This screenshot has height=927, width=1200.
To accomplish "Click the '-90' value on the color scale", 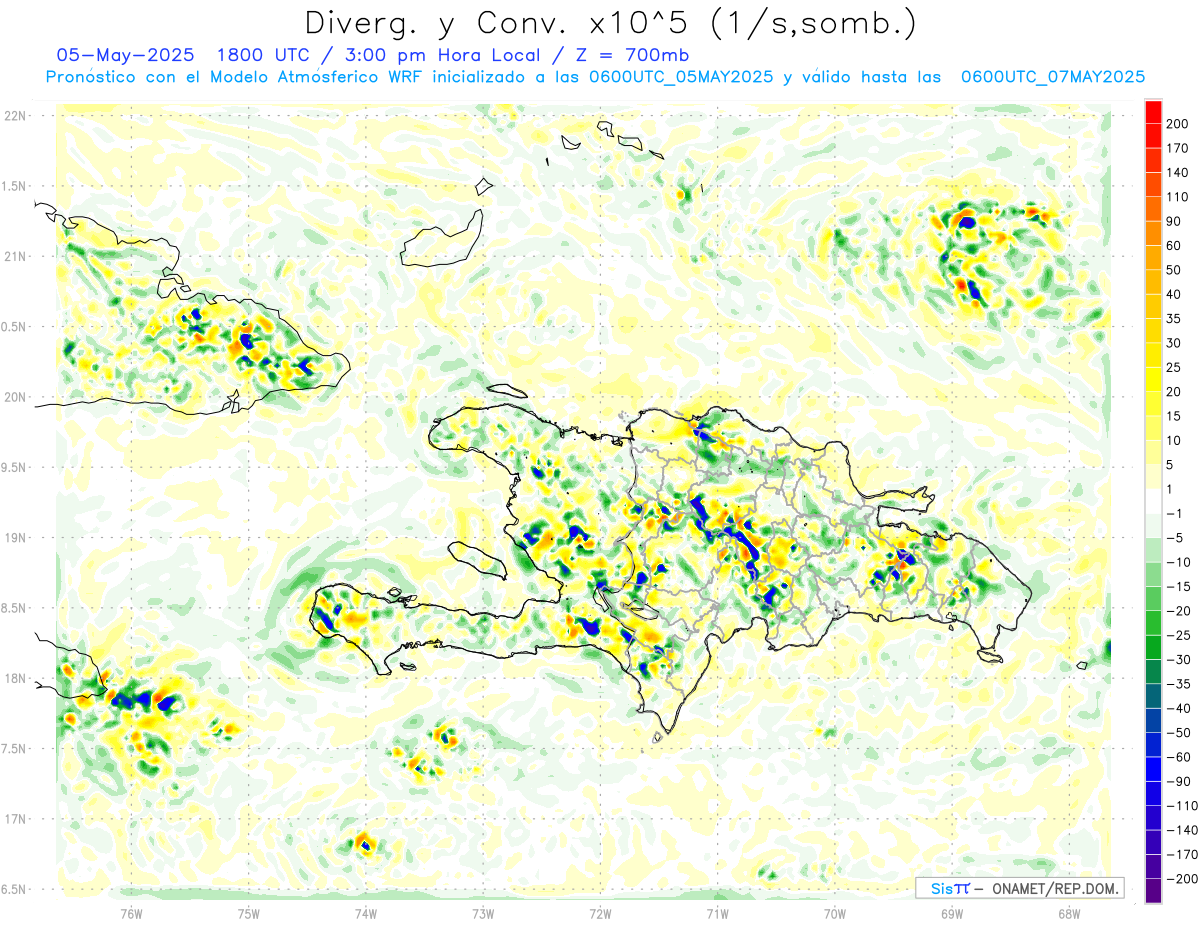I will [1178, 781].
